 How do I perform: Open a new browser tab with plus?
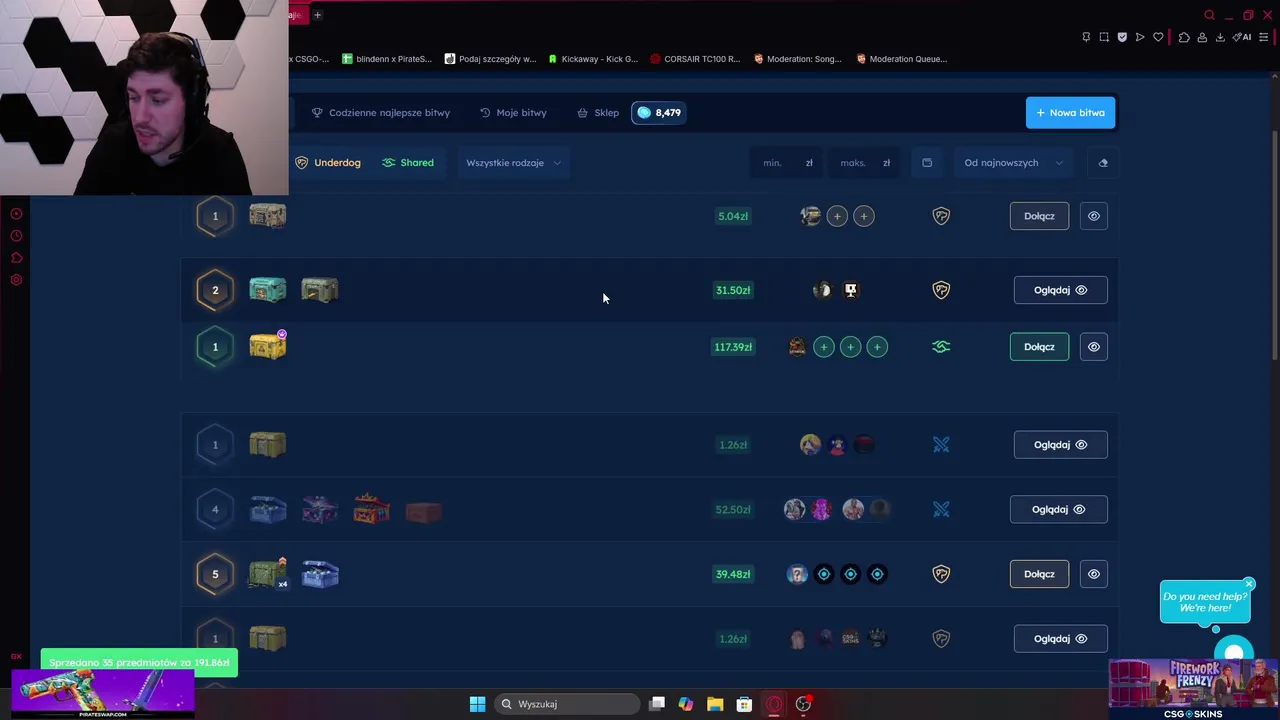[317, 15]
